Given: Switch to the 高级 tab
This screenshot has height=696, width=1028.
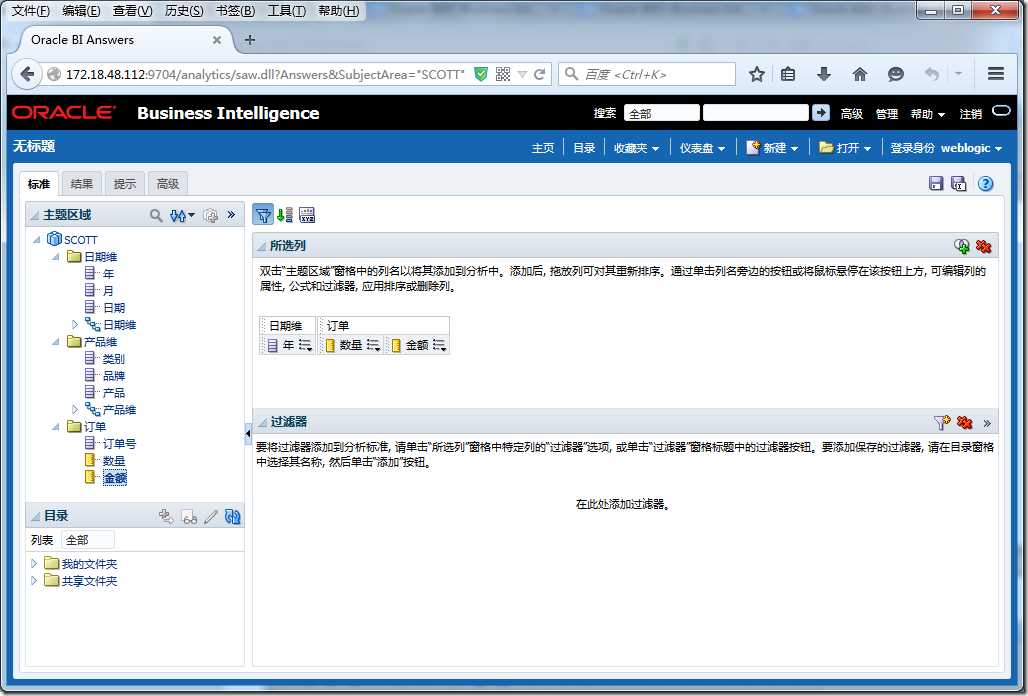Looking at the screenshot, I should [x=168, y=184].
